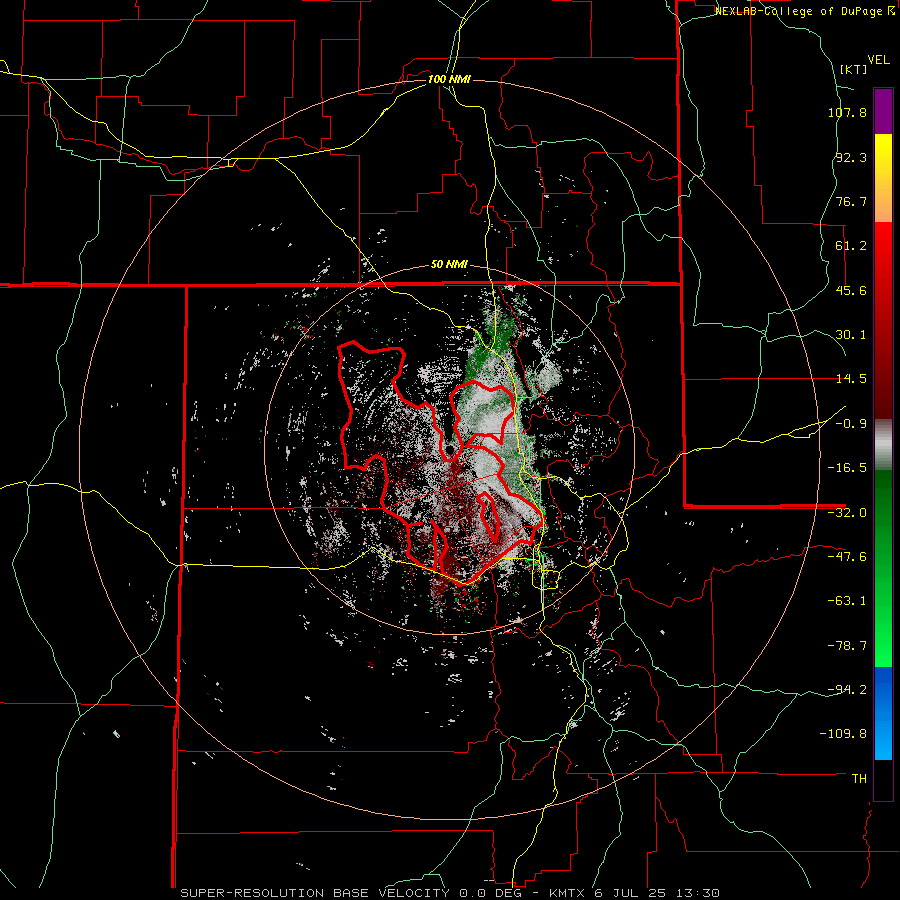Image resolution: width=900 pixels, height=900 pixels.
Task: Select the 92.3 legend value
Action: [851, 157]
